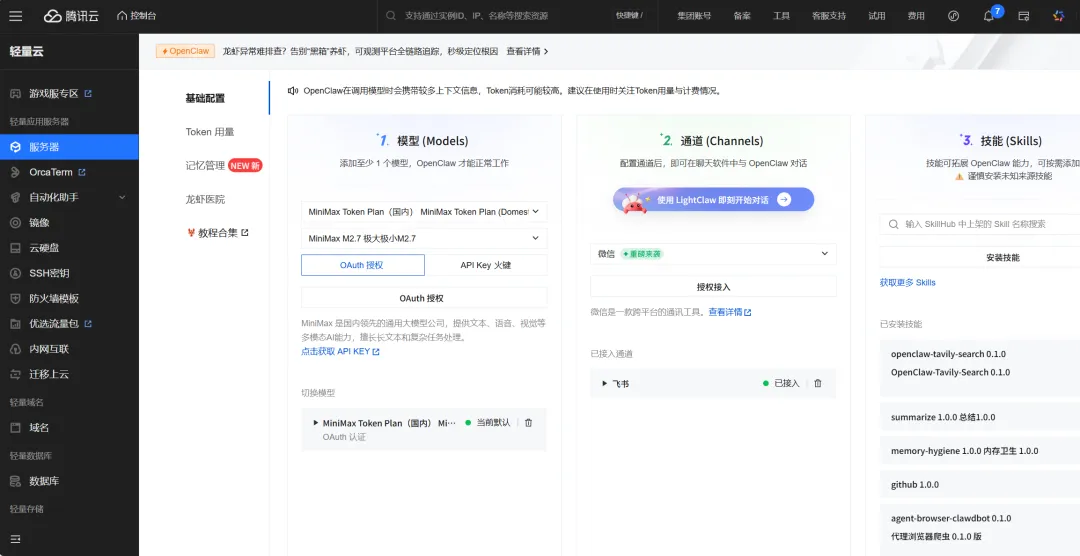This screenshot has width=1080, height=556.
Task: Open 集团账号 in the top menu
Action: coord(694,16)
